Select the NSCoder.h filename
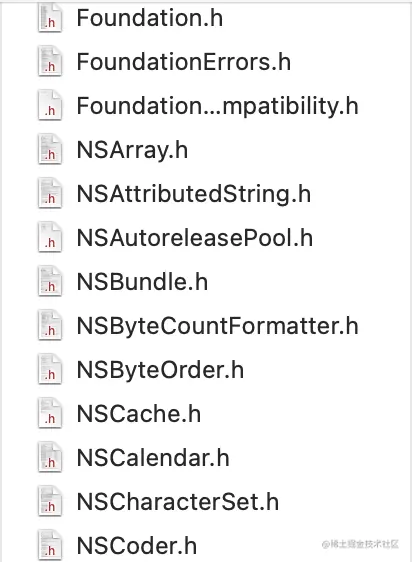Image resolution: width=412 pixels, height=562 pixels. pyautogui.click(x=137, y=546)
